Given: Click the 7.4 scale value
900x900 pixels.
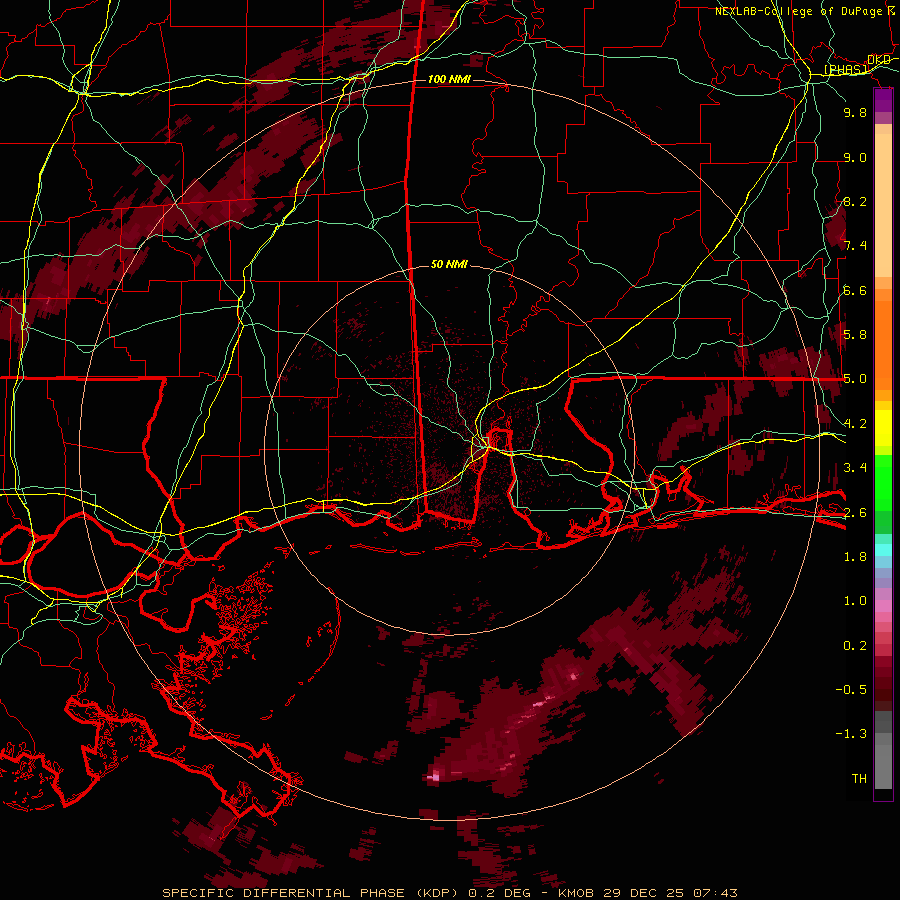Looking at the screenshot, I should 855,246.
